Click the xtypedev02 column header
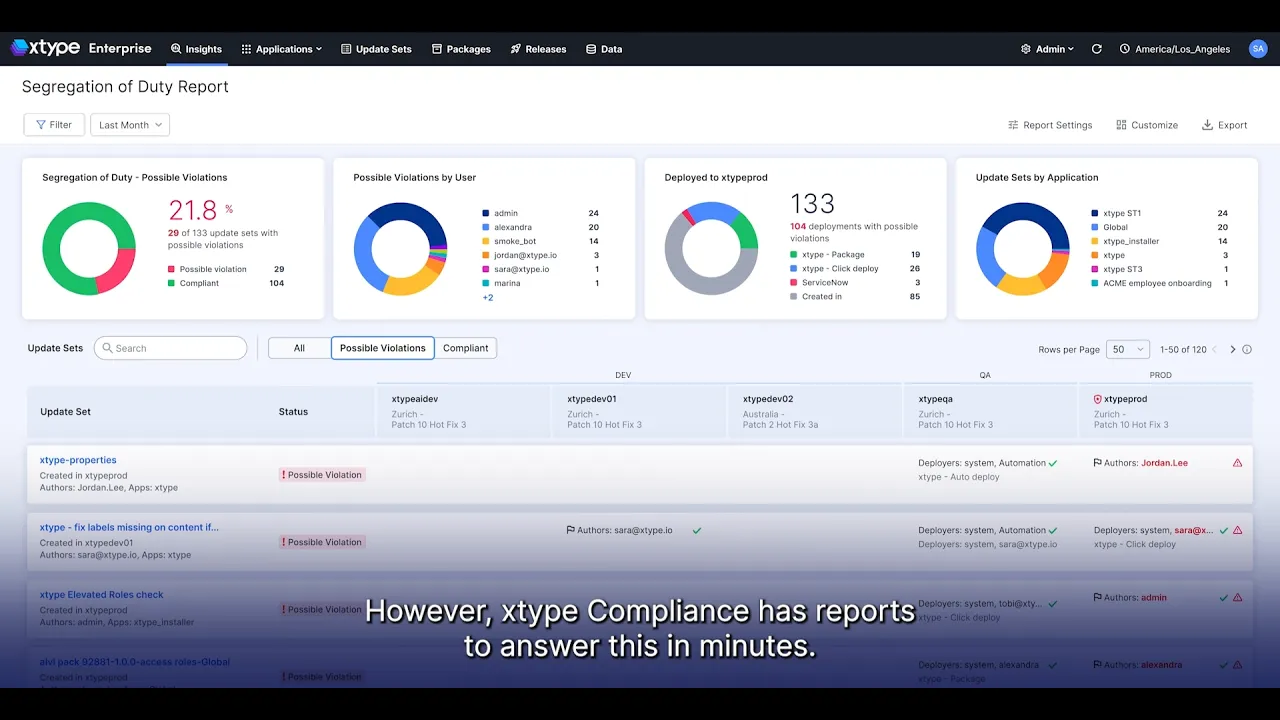1280x720 pixels. [x=815, y=411]
